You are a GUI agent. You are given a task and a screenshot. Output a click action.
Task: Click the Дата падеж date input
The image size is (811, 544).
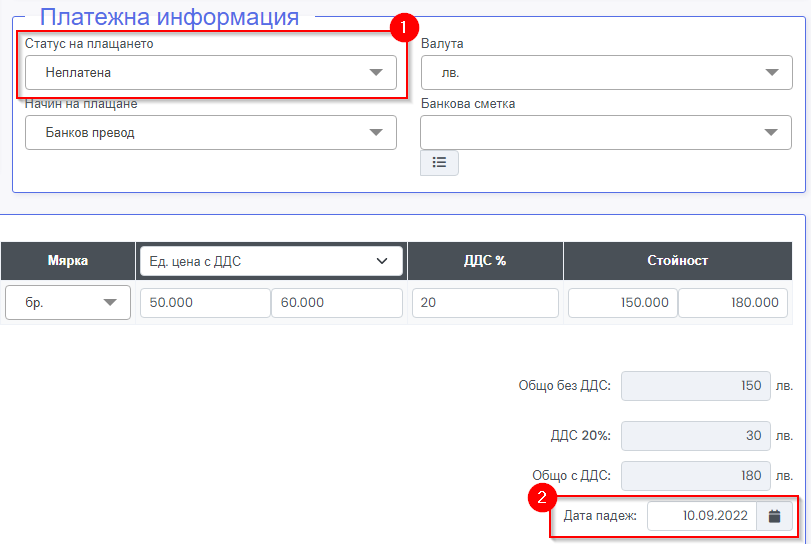[702, 516]
